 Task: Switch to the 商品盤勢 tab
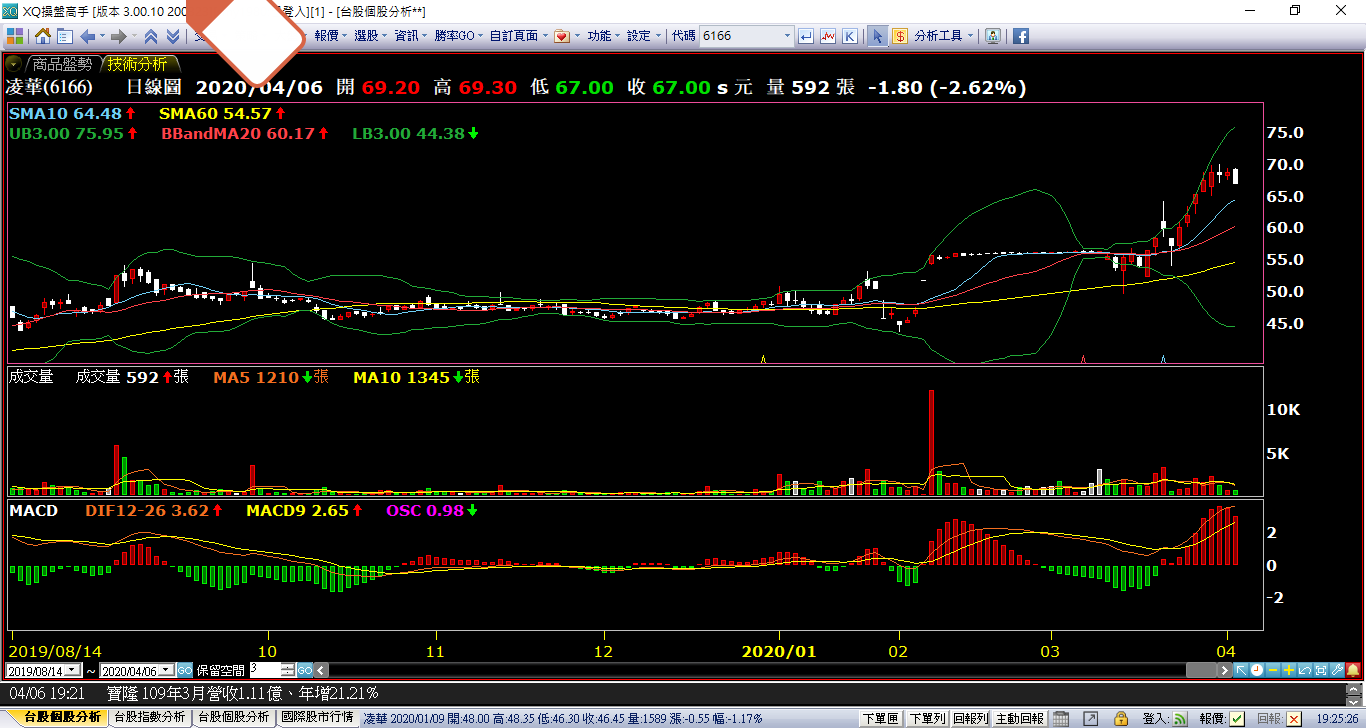point(62,64)
